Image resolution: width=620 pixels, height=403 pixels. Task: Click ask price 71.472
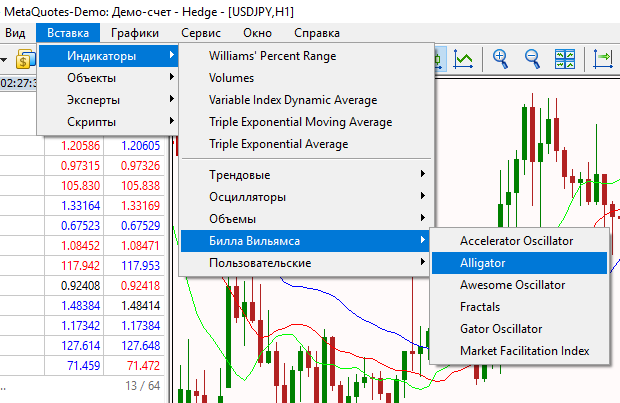[143, 365]
